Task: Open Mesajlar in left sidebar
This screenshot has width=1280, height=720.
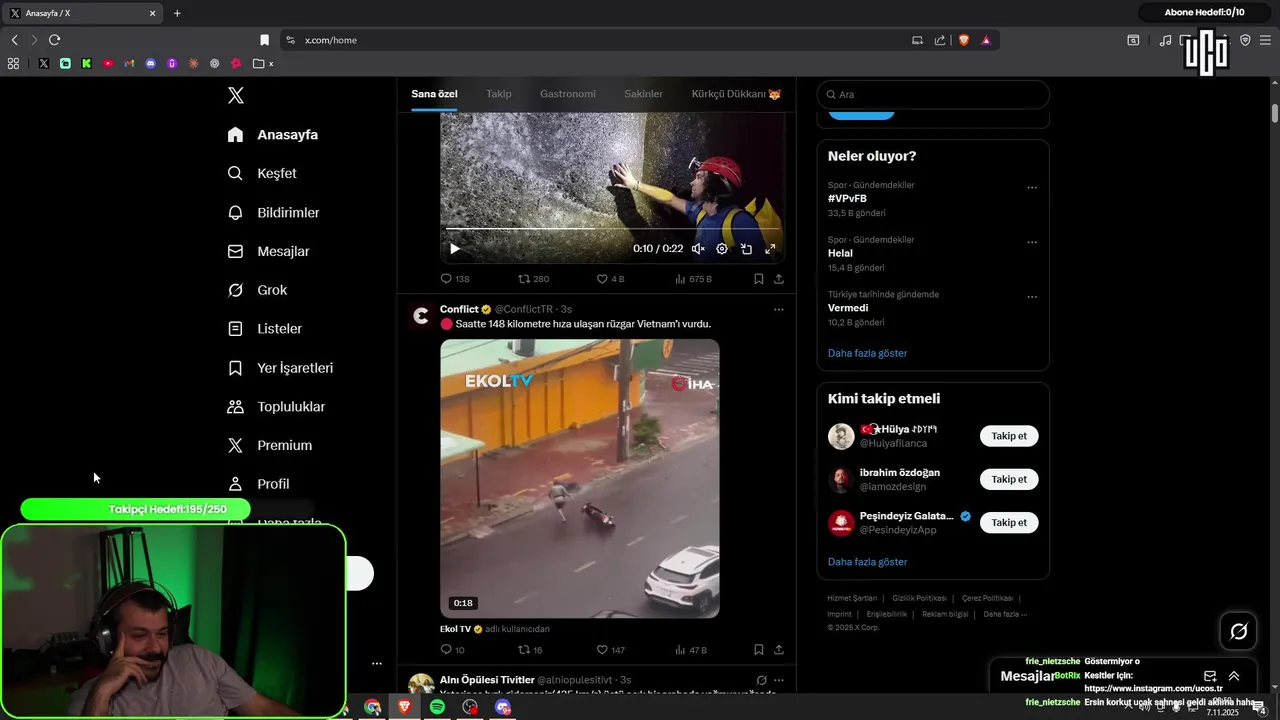Action: (x=269, y=251)
